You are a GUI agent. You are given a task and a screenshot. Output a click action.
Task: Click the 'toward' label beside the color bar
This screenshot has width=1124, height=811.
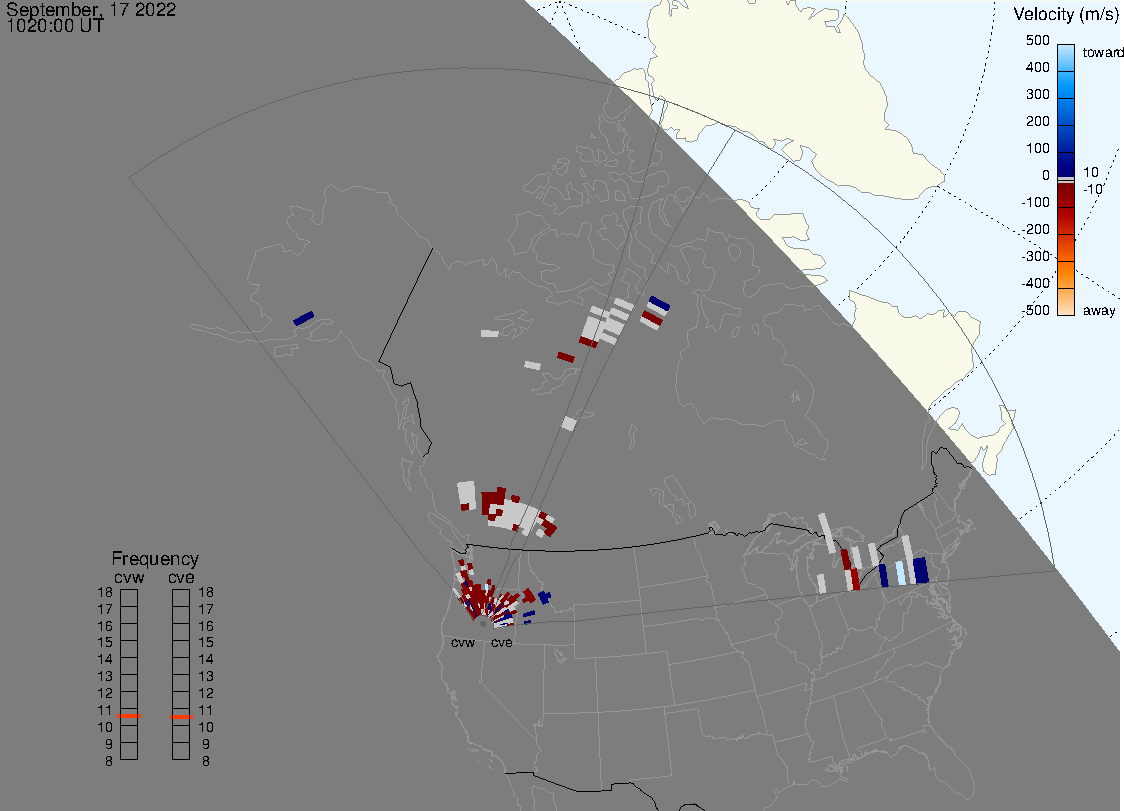[x=1102, y=52]
